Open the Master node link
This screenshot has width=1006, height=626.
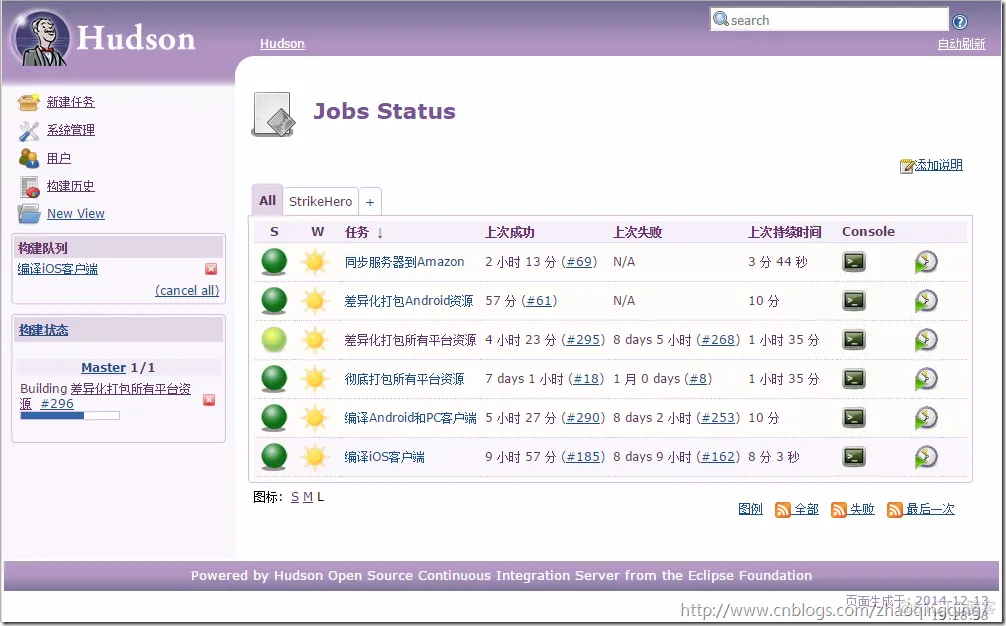tap(103, 368)
